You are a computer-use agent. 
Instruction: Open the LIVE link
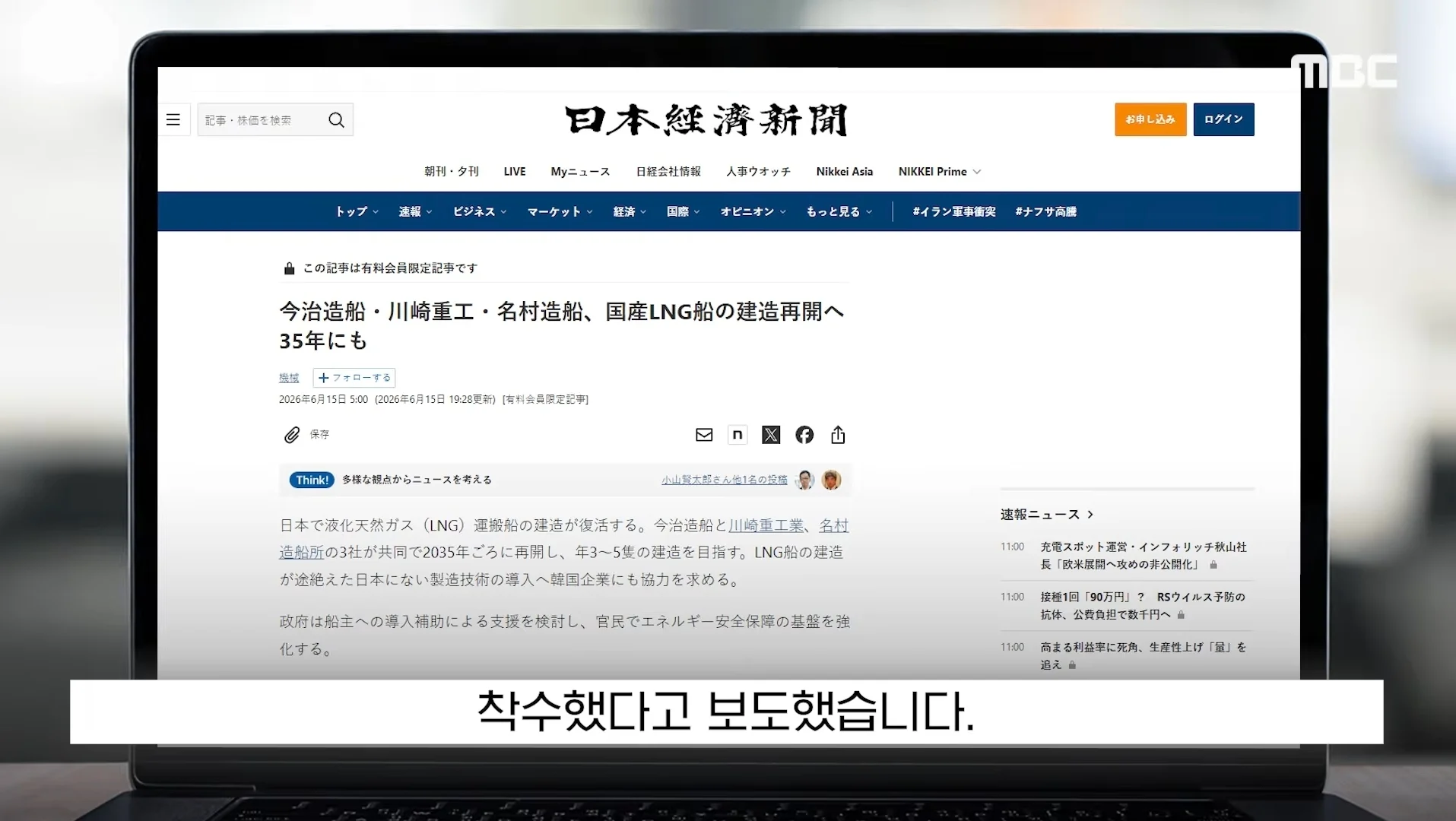click(x=515, y=172)
